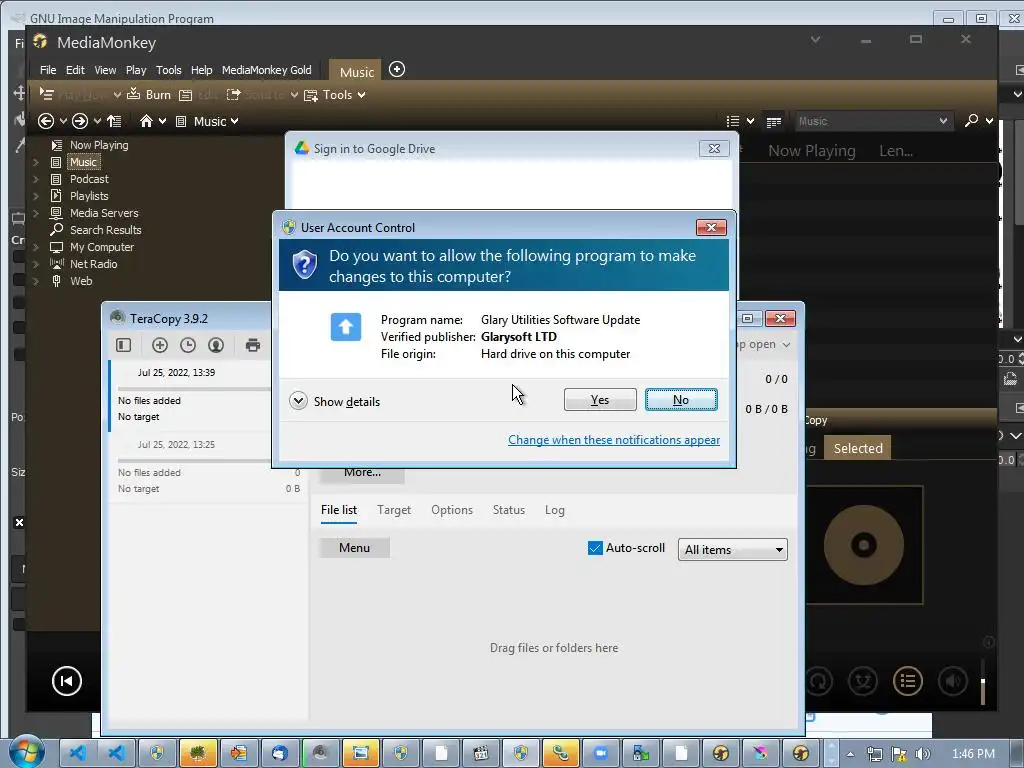Click the MediaMonkey back navigation arrow
The height and width of the screenshot is (768, 1024).
(46, 121)
